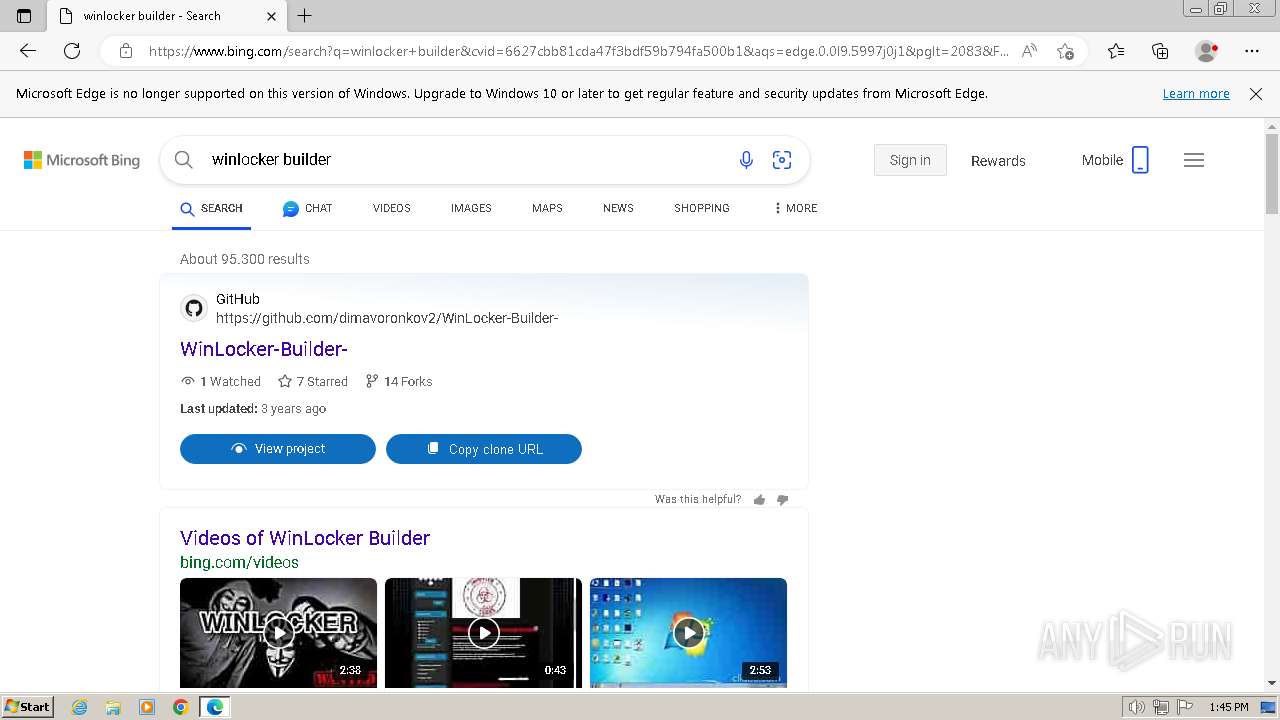
Task: Click the View project button
Action: coord(278,449)
